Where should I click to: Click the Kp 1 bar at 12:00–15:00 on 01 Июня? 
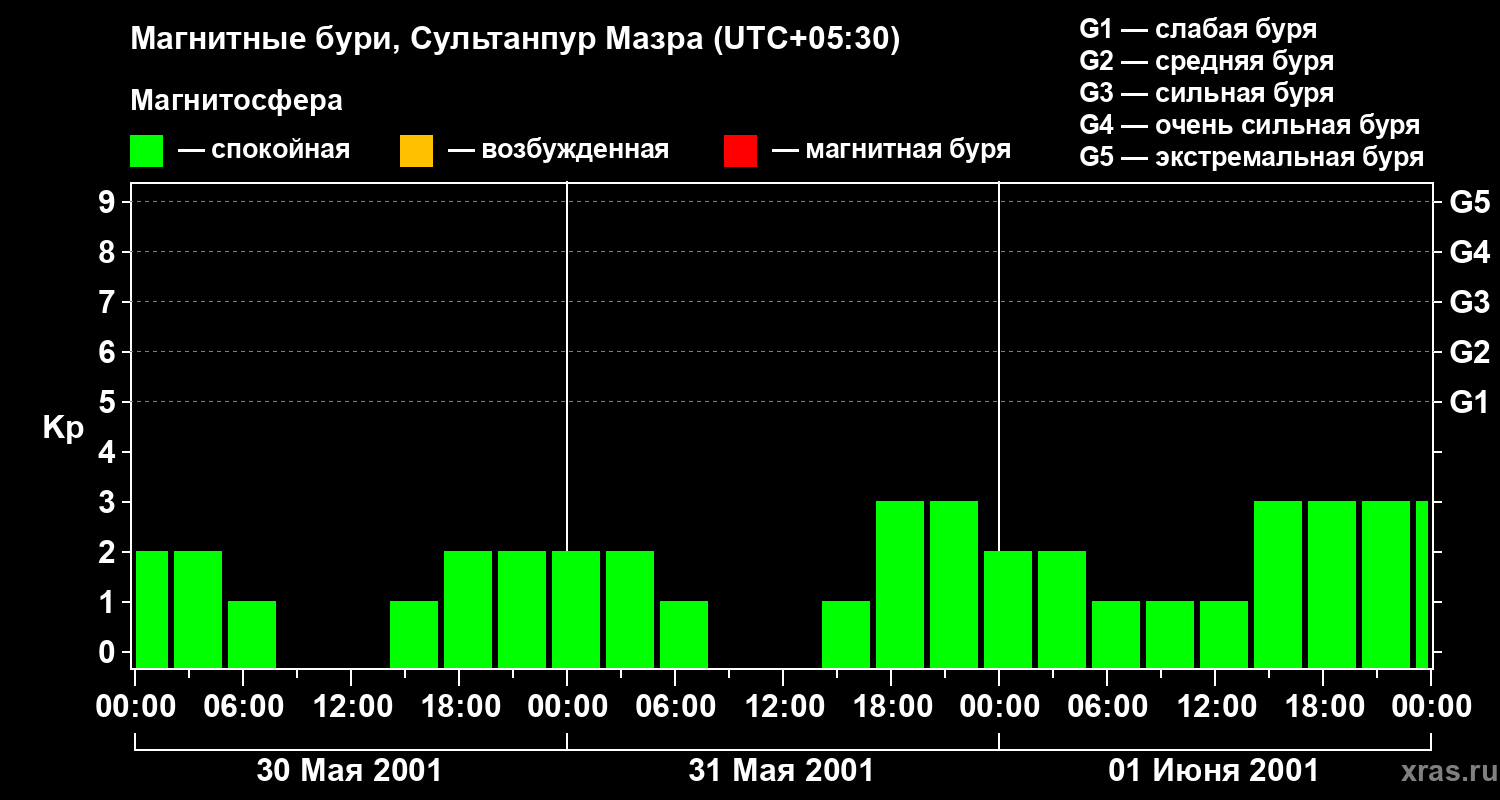pyautogui.click(x=1224, y=634)
